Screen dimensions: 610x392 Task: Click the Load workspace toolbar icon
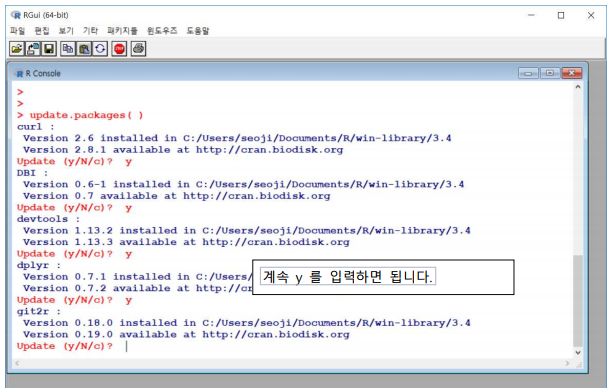tap(33, 49)
